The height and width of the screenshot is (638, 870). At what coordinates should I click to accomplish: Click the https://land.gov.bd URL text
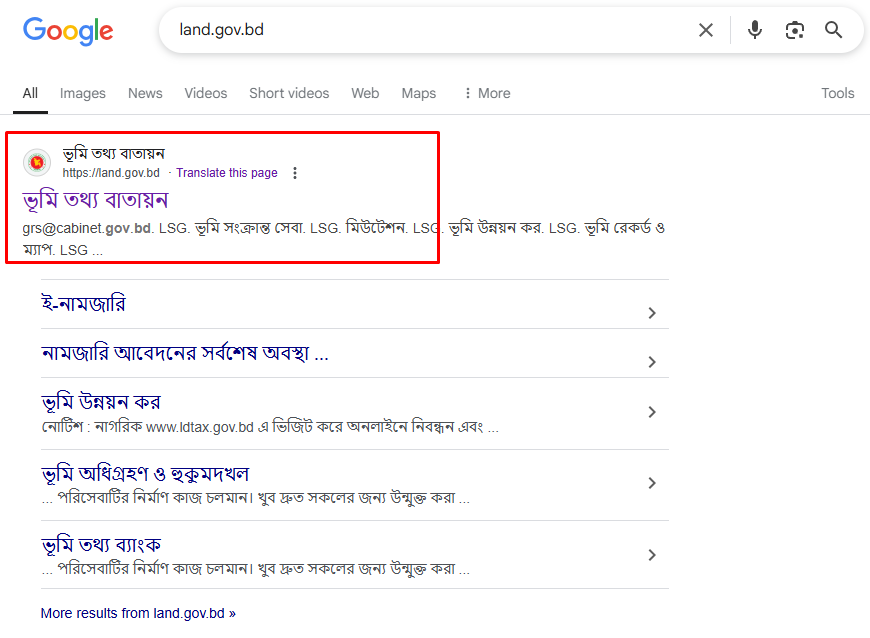pos(111,173)
